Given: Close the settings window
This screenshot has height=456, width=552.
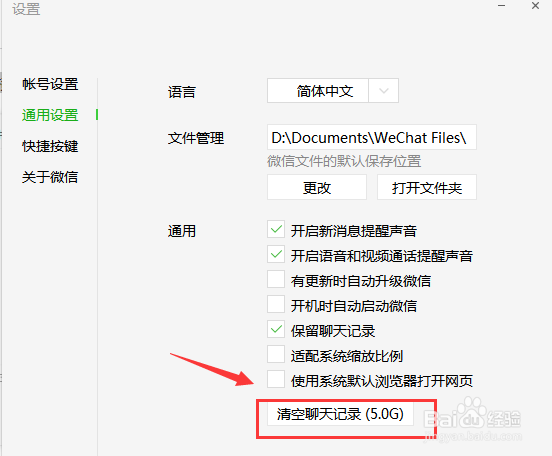Looking at the screenshot, I should 535,6.
